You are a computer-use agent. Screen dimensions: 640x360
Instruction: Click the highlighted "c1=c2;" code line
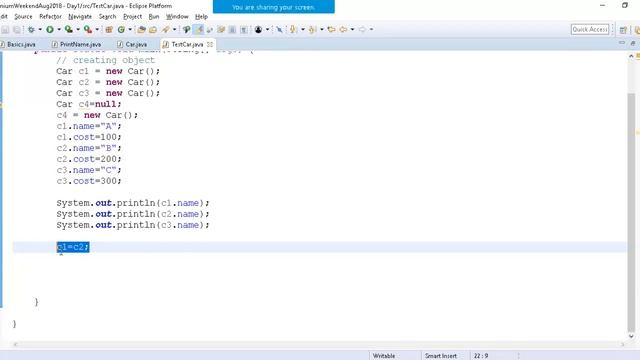(x=73, y=247)
